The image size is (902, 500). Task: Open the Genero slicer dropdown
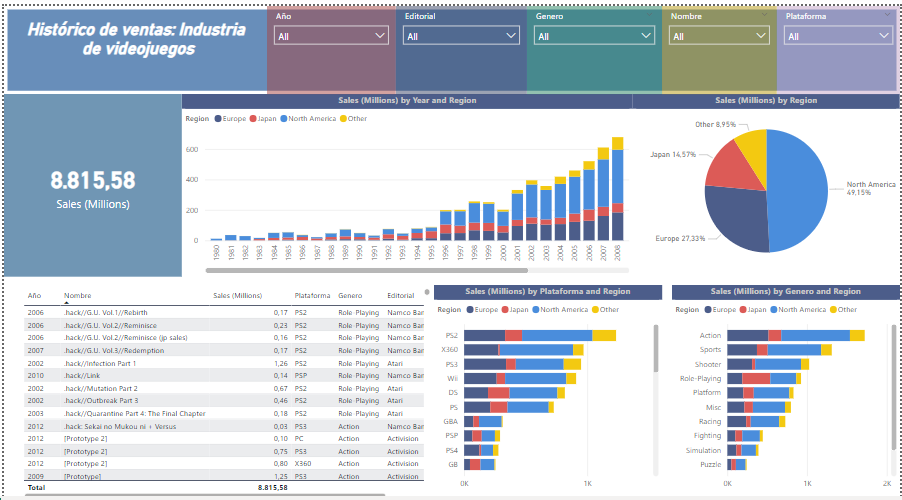tap(593, 36)
